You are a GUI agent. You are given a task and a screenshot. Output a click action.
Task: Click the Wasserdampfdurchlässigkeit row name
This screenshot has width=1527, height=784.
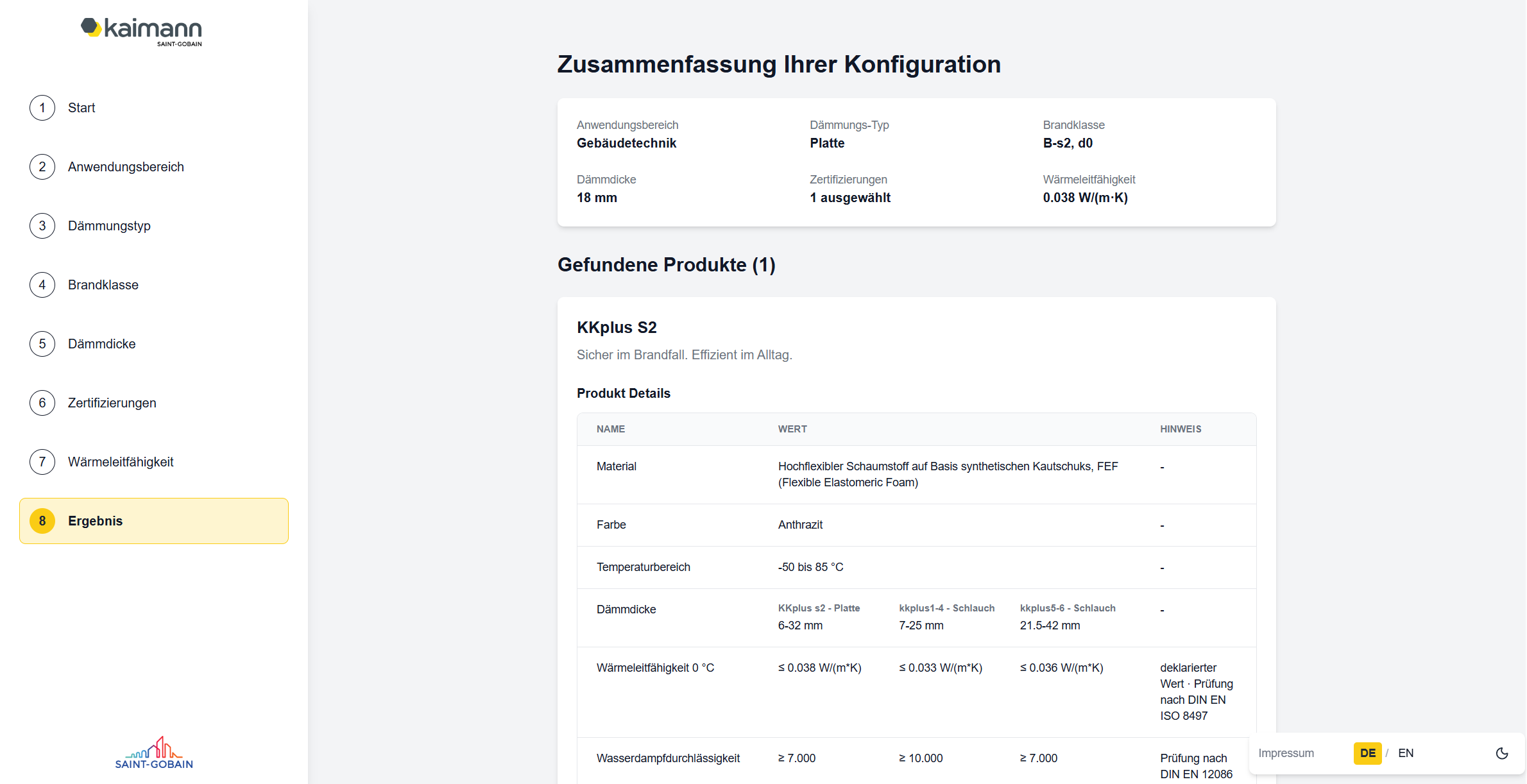pyautogui.click(x=668, y=758)
